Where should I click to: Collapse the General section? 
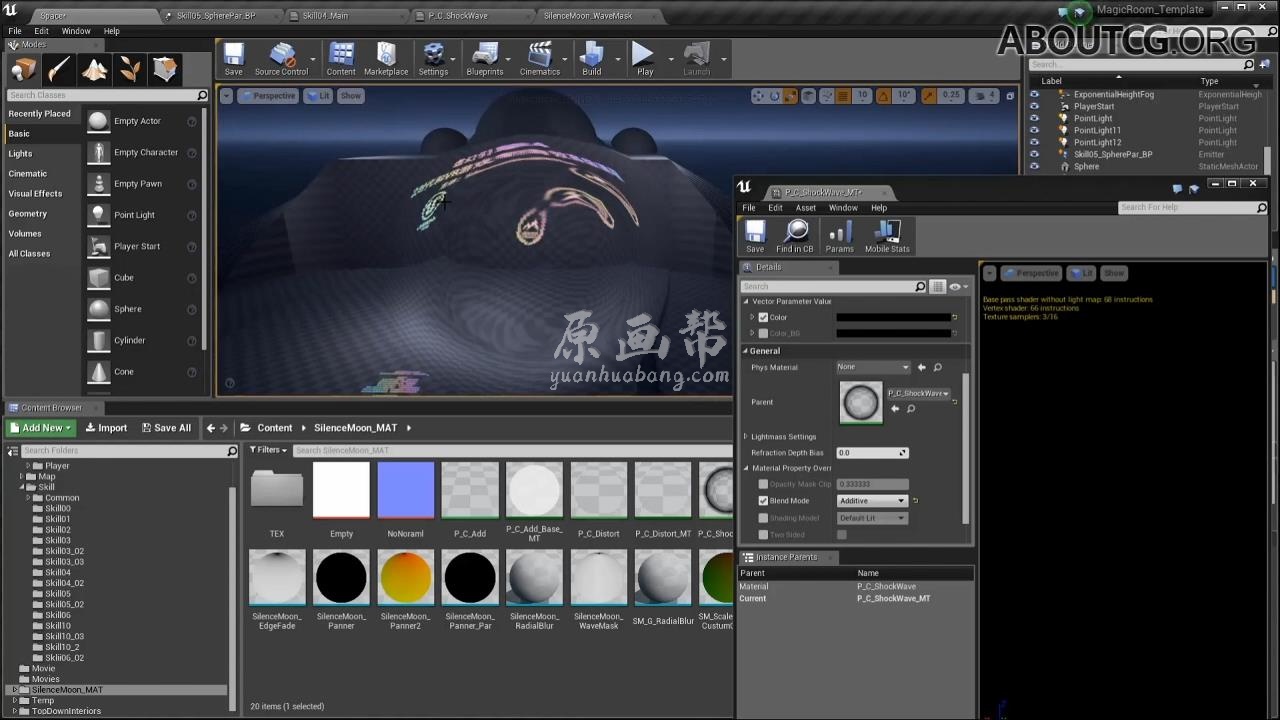point(746,351)
